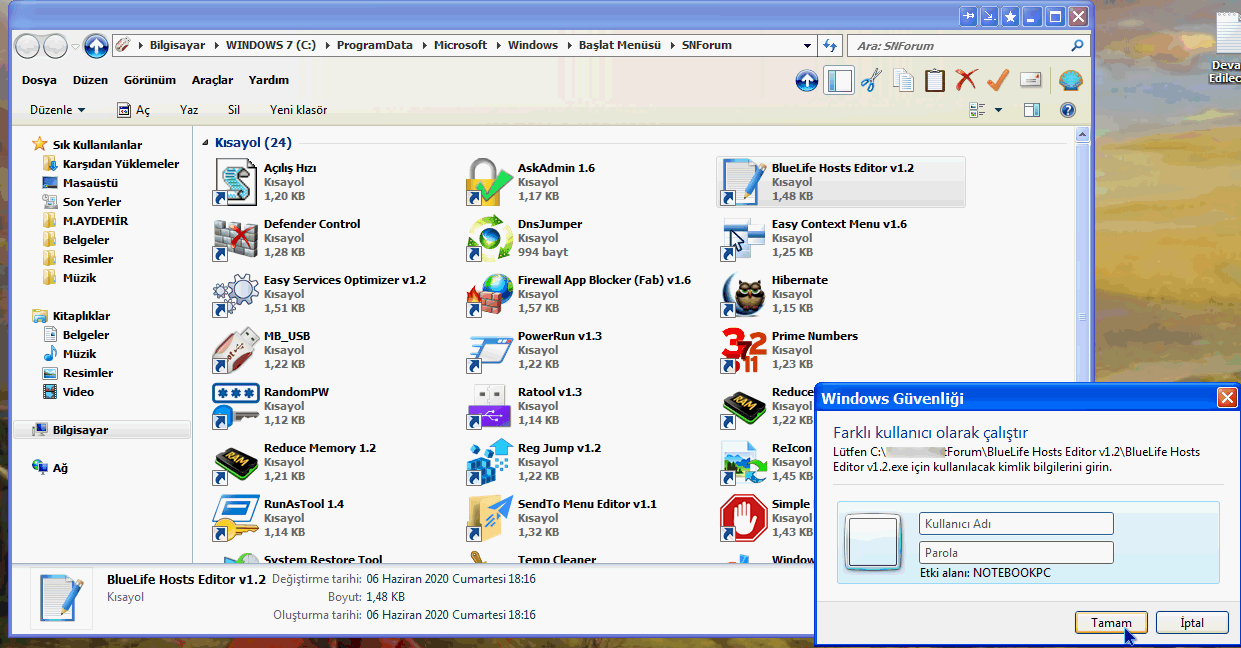
Task: Expand the arrow after Bilgisayar breadcrumb
Action: pos(216,45)
